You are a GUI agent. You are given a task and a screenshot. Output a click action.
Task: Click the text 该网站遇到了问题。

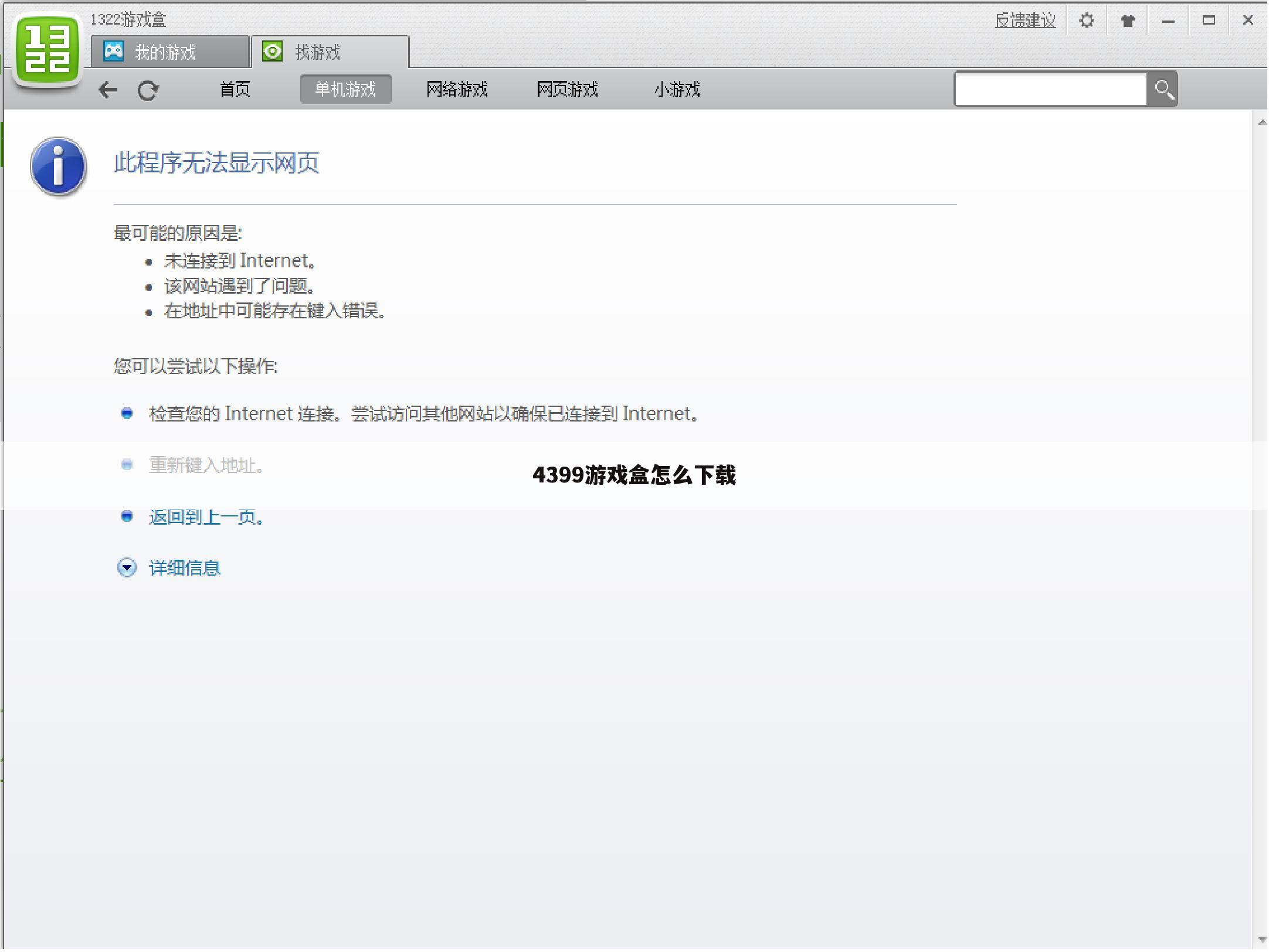[240, 286]
